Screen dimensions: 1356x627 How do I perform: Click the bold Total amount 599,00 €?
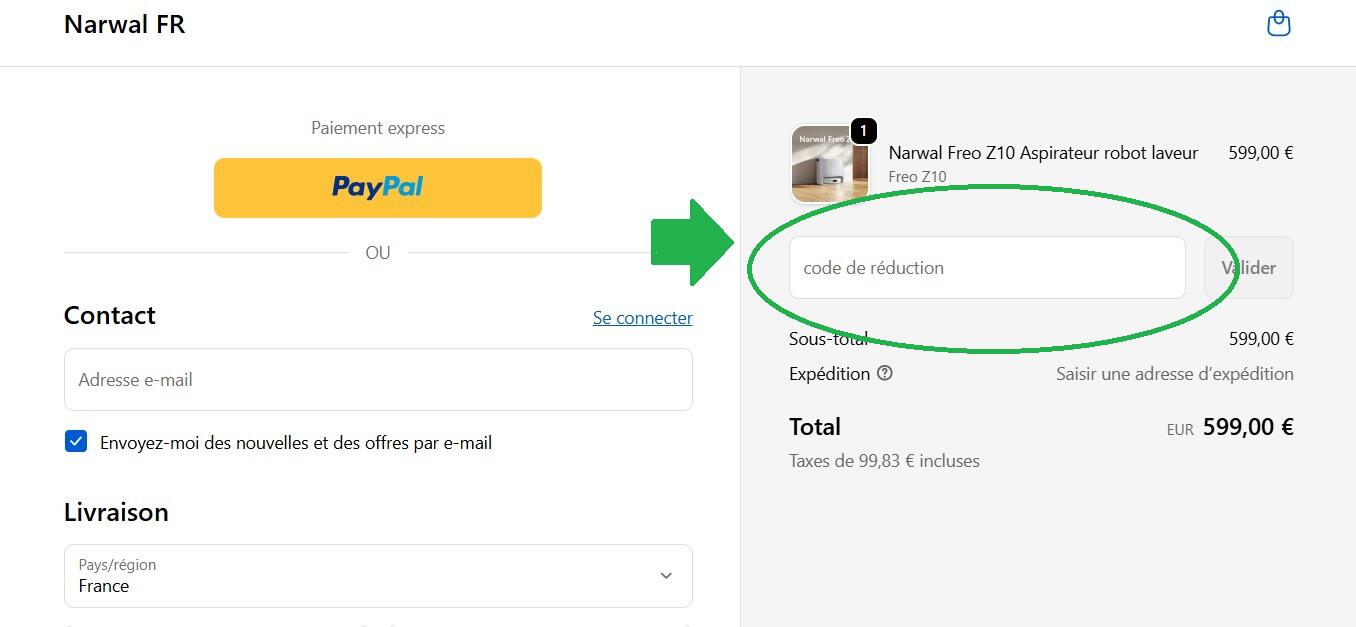[1247, 427]
